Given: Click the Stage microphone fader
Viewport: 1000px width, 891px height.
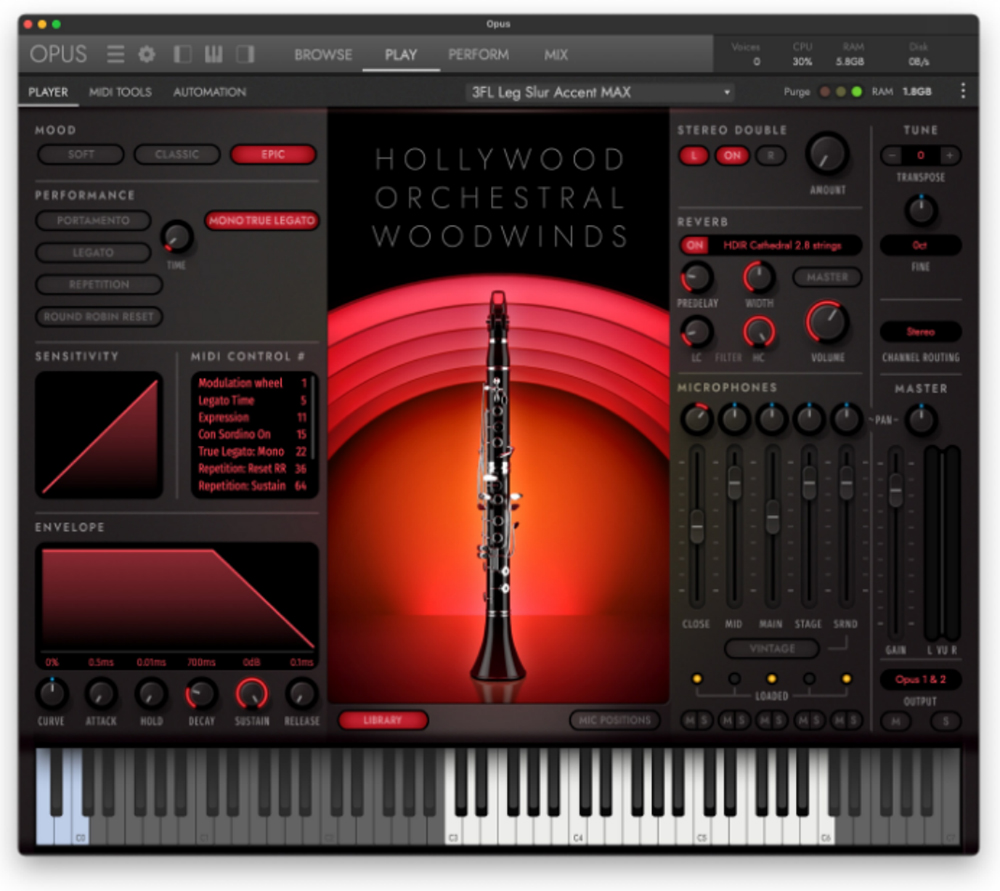Looking at the screenshot, I should click(809, 483).
